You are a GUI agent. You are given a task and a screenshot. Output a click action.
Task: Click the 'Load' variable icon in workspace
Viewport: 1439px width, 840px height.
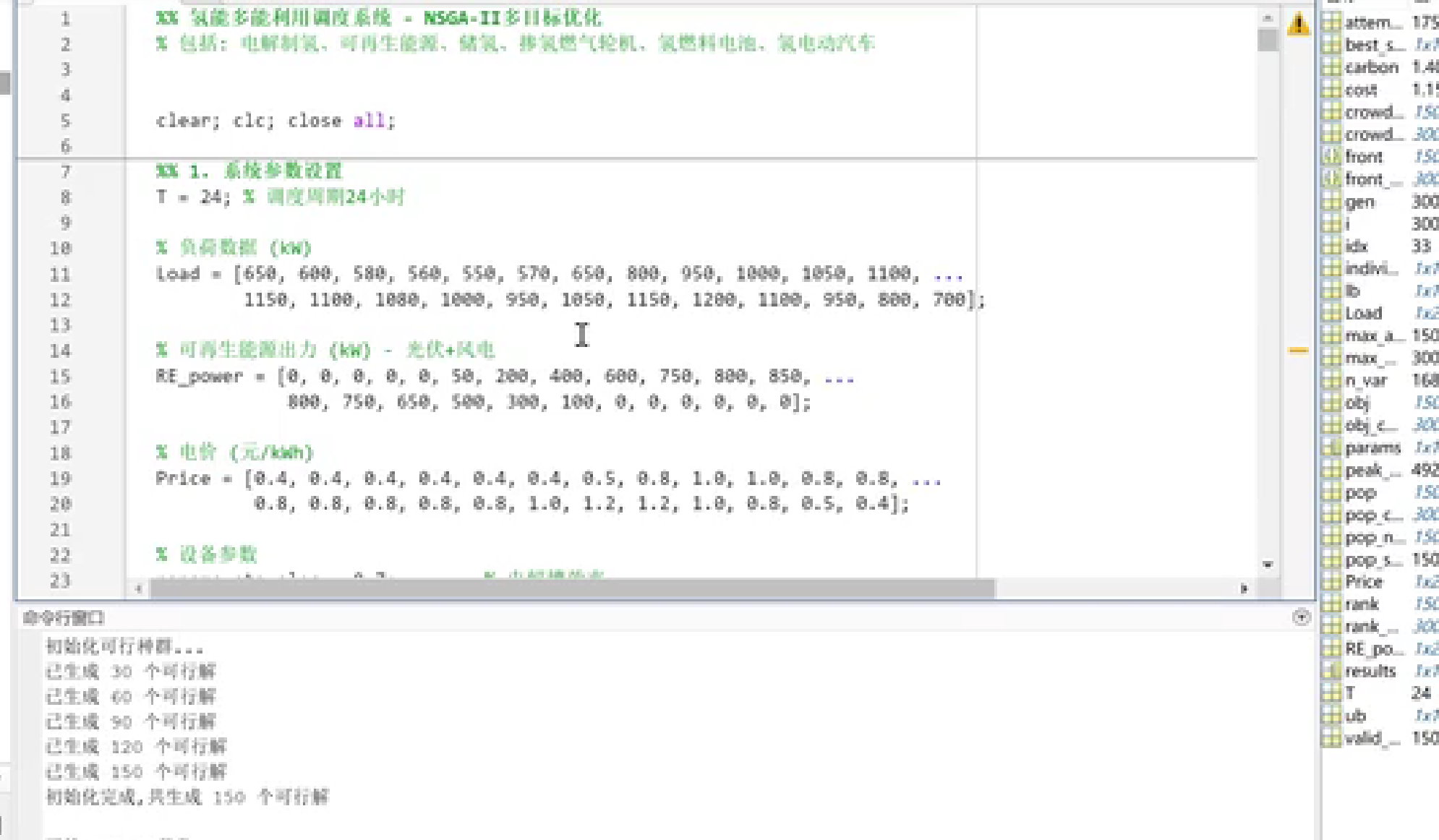click(1331, 313)
